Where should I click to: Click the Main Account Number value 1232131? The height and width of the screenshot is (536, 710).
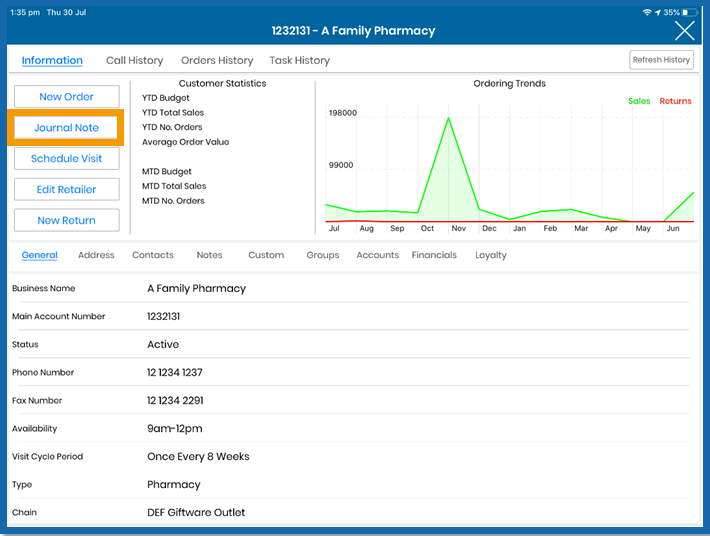163,316
